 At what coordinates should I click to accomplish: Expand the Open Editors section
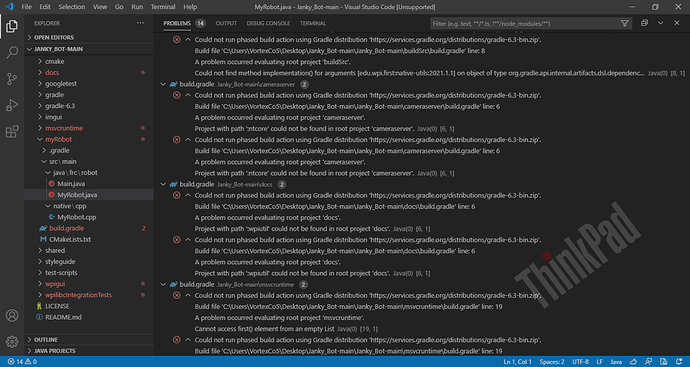point(89,37)
